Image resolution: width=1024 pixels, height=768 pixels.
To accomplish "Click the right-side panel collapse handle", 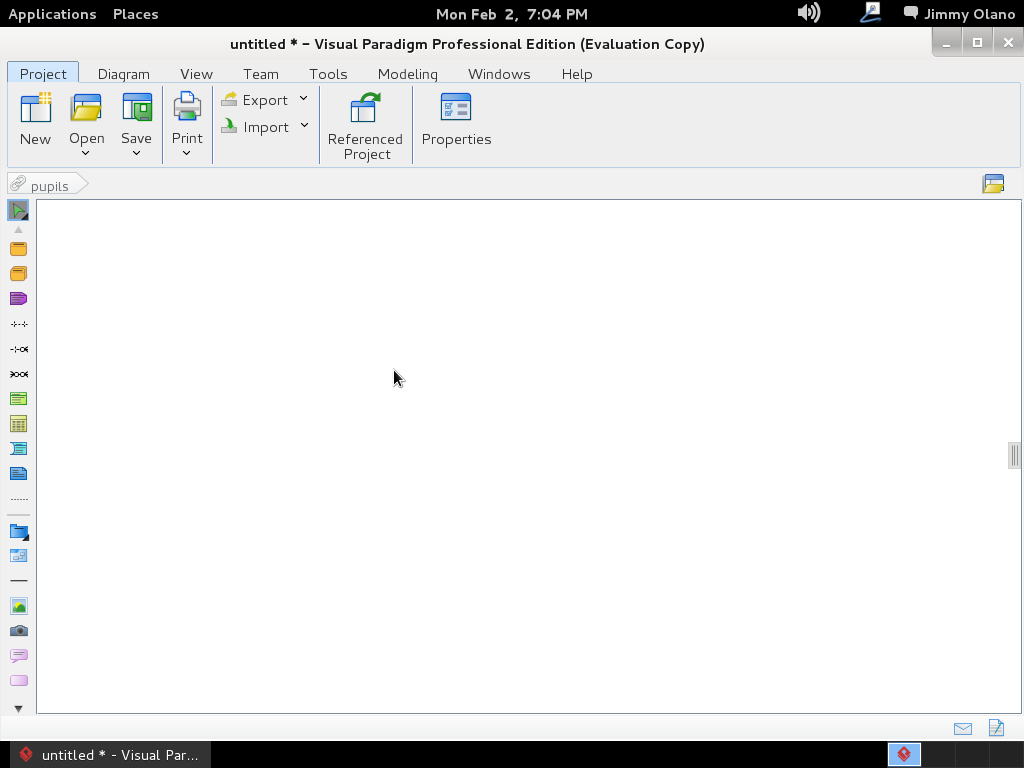I will pos(1014,455).
